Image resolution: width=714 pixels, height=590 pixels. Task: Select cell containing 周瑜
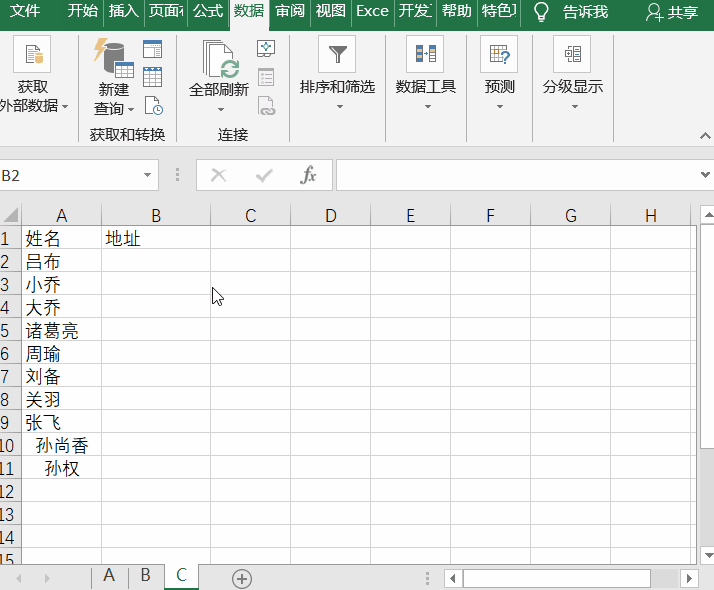61,353
